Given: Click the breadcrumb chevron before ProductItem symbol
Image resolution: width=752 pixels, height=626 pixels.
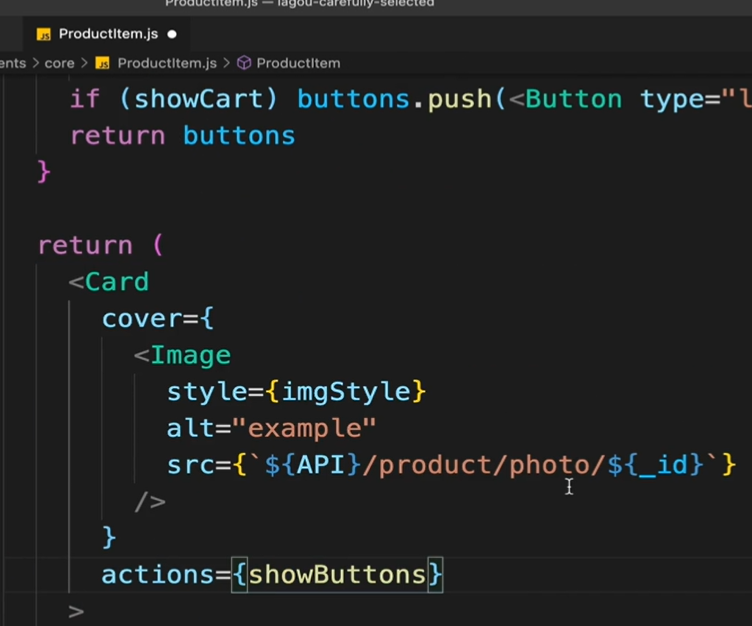Looking at the screenshot, I should click(226, 63).
